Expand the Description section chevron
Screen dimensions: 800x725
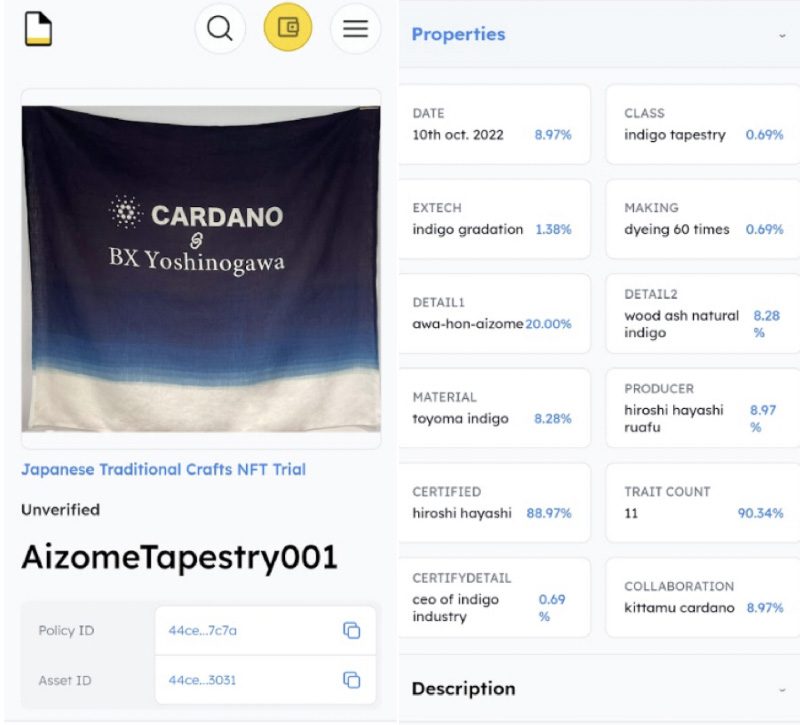(x=781, y=689)
